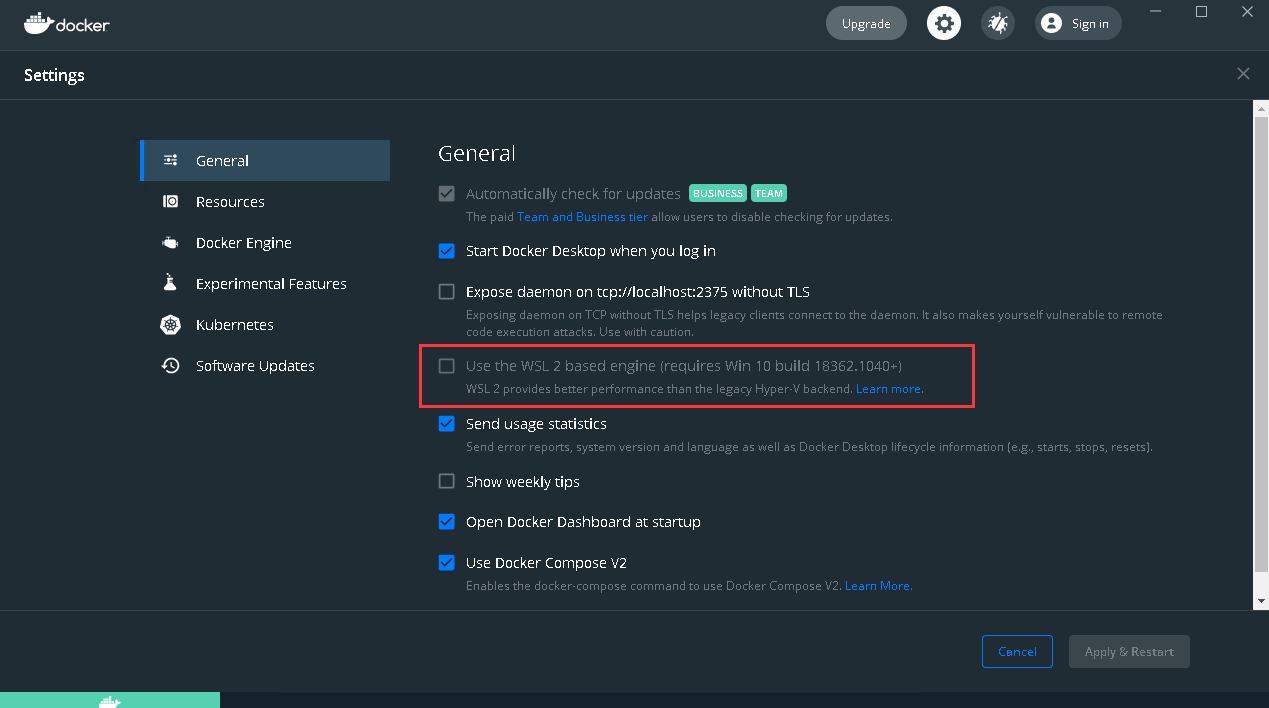Select Software Updates in sidebar
The height and width of the screenshot is (708, 1269).
[x=255, y=365]
